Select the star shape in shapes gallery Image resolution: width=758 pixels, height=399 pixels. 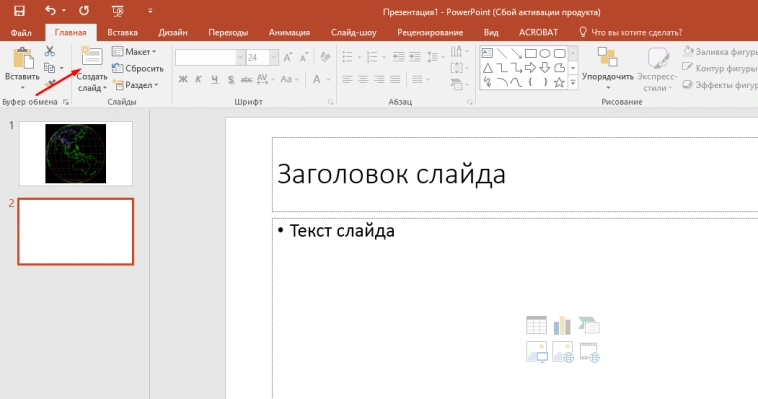coord(559,83)
